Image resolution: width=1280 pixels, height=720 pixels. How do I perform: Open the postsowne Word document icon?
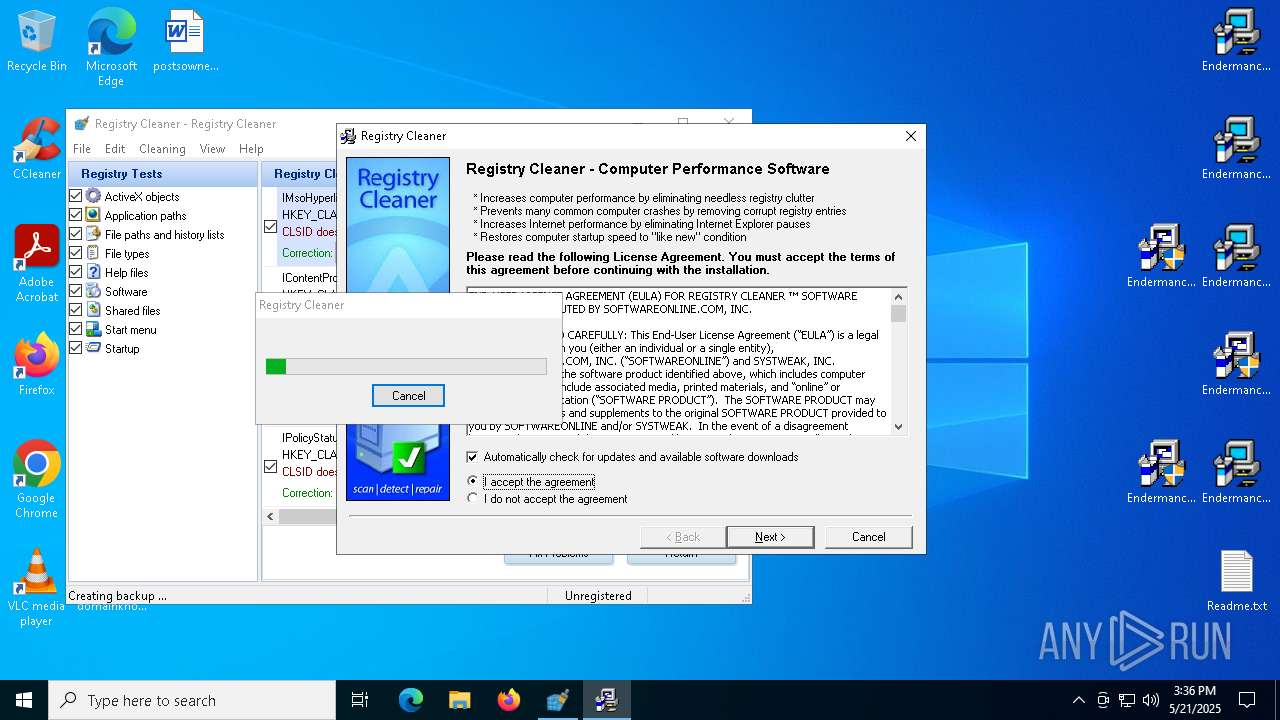[185, 41]
